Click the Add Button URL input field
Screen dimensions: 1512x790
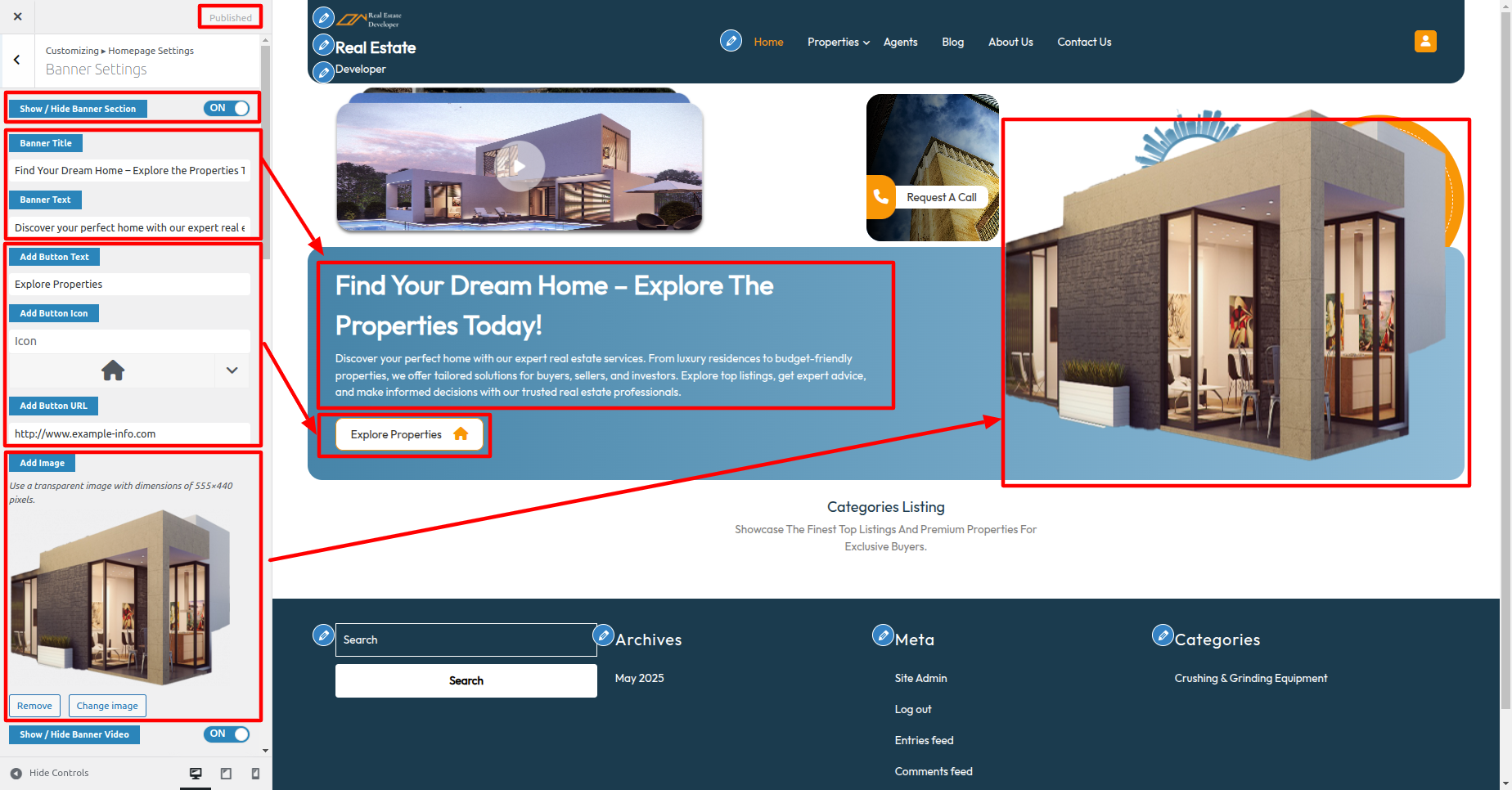coord(129,433)
